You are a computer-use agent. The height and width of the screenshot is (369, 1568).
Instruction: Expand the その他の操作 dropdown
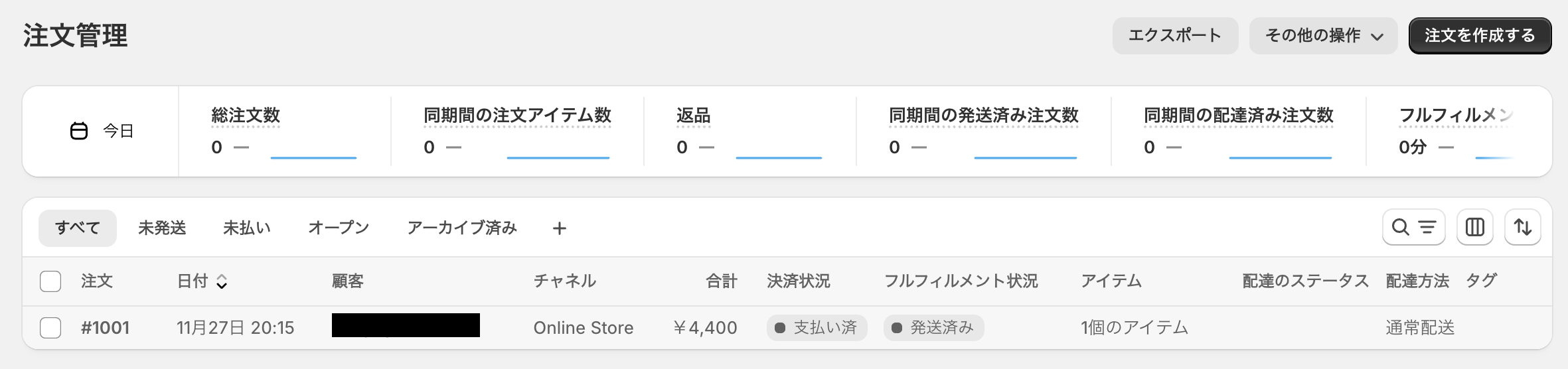click(1323, 36)
